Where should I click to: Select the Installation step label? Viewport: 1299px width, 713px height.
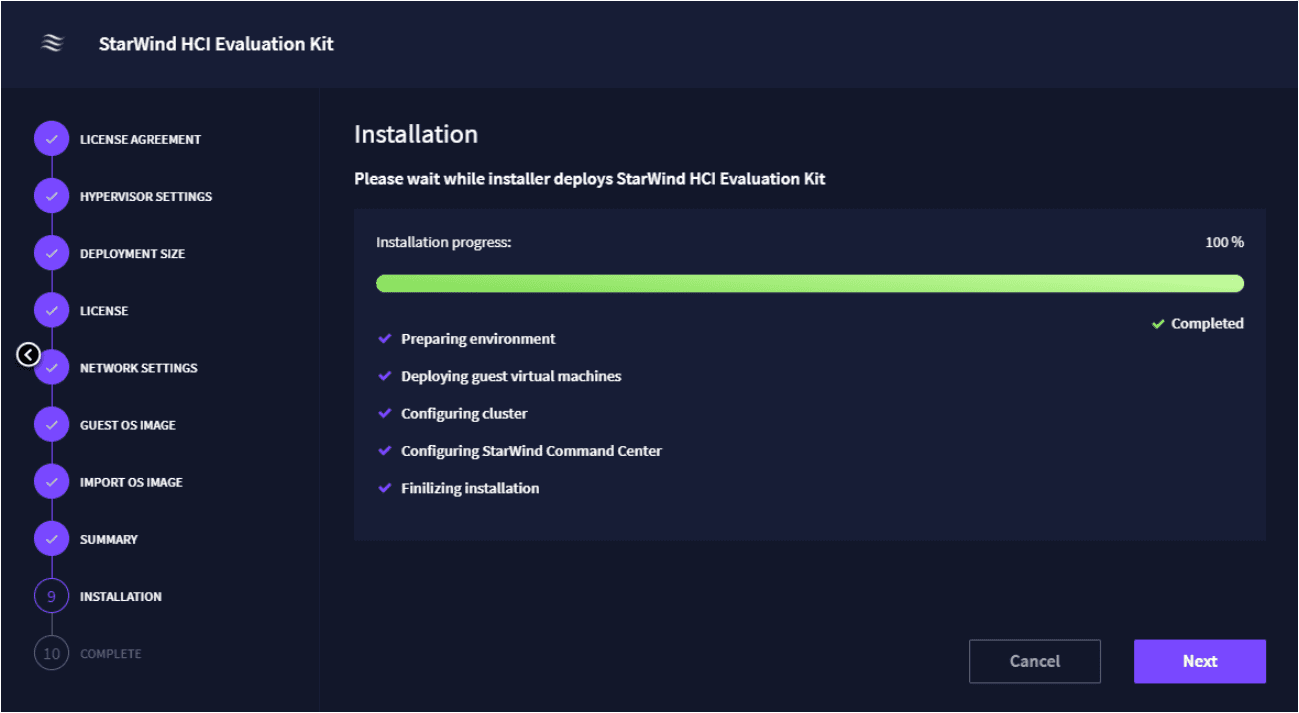(120, 597)
